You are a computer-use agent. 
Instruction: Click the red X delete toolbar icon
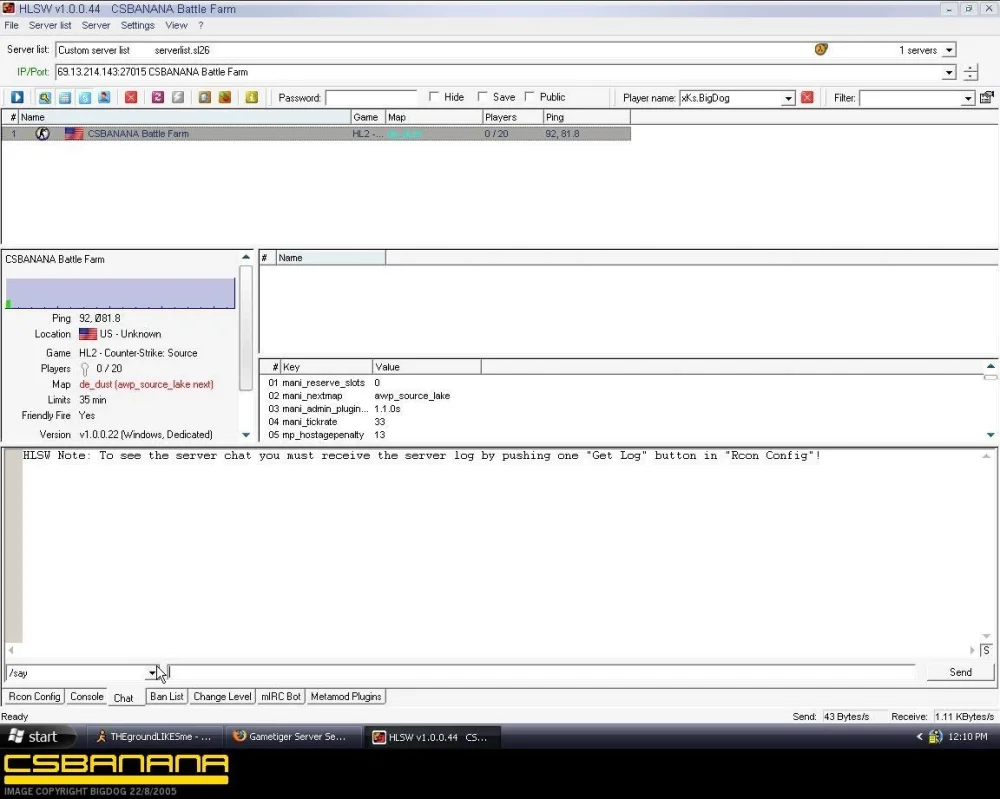point(131,98)
